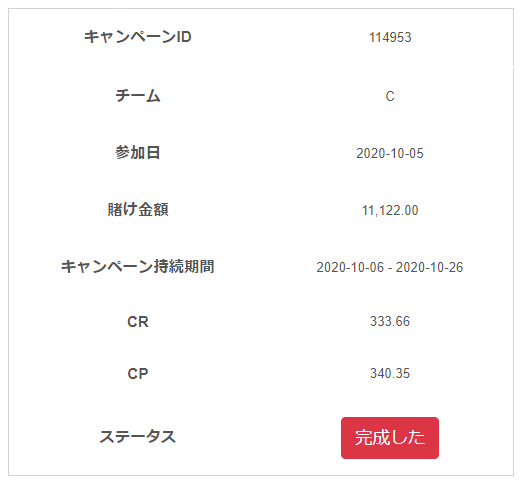Click CR value 333.66

coord(390,321)
